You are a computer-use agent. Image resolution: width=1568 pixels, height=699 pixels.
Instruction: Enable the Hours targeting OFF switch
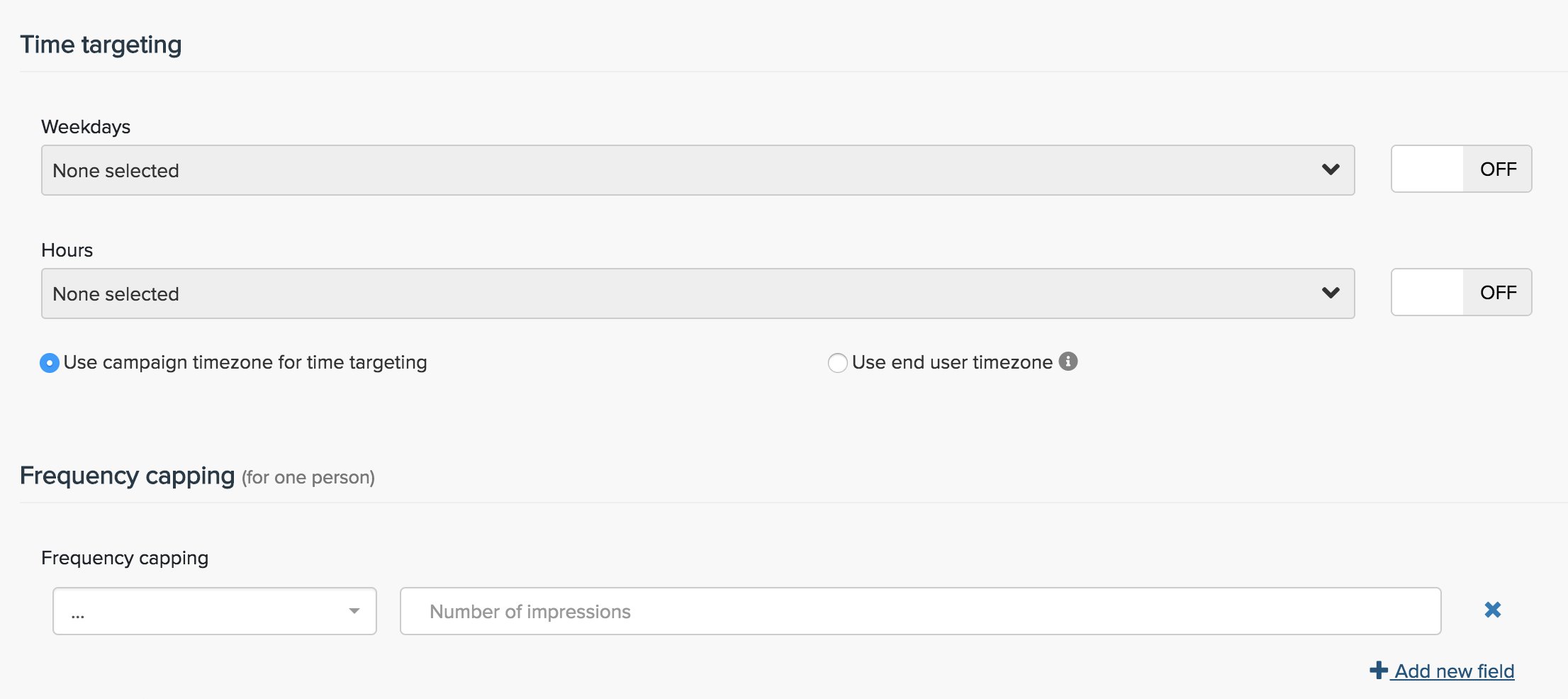point(1461,292)
